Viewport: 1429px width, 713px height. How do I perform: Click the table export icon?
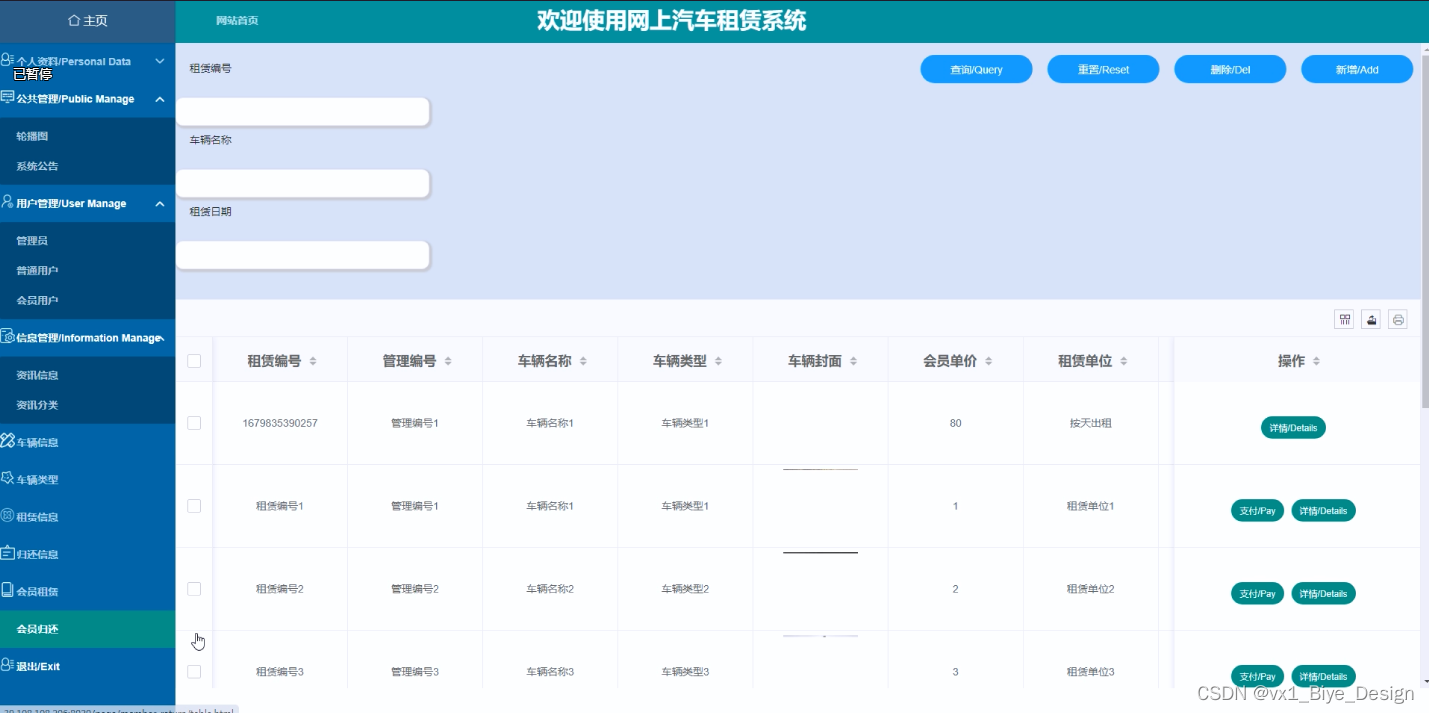(x=1372, y=320)
